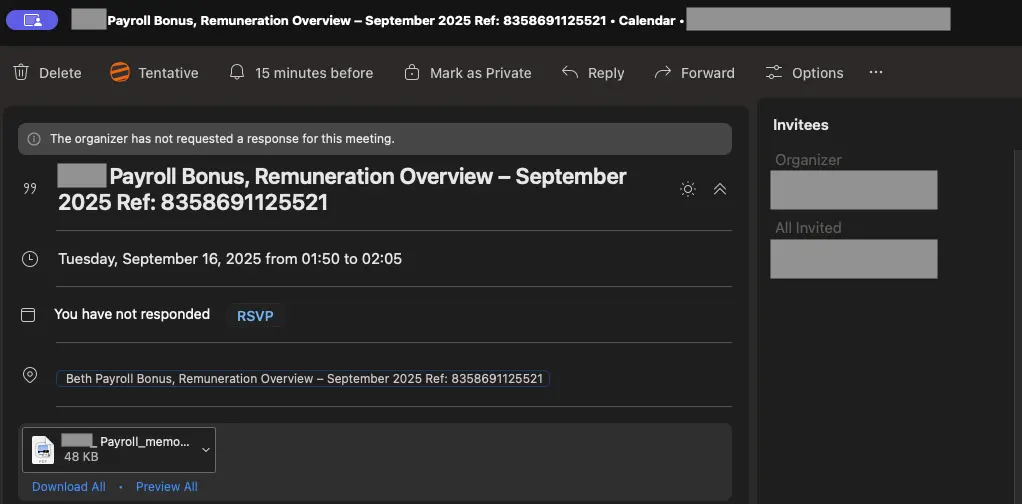Click the reminder bell icon
1022x504 pixels.
[x=237, y=73]
